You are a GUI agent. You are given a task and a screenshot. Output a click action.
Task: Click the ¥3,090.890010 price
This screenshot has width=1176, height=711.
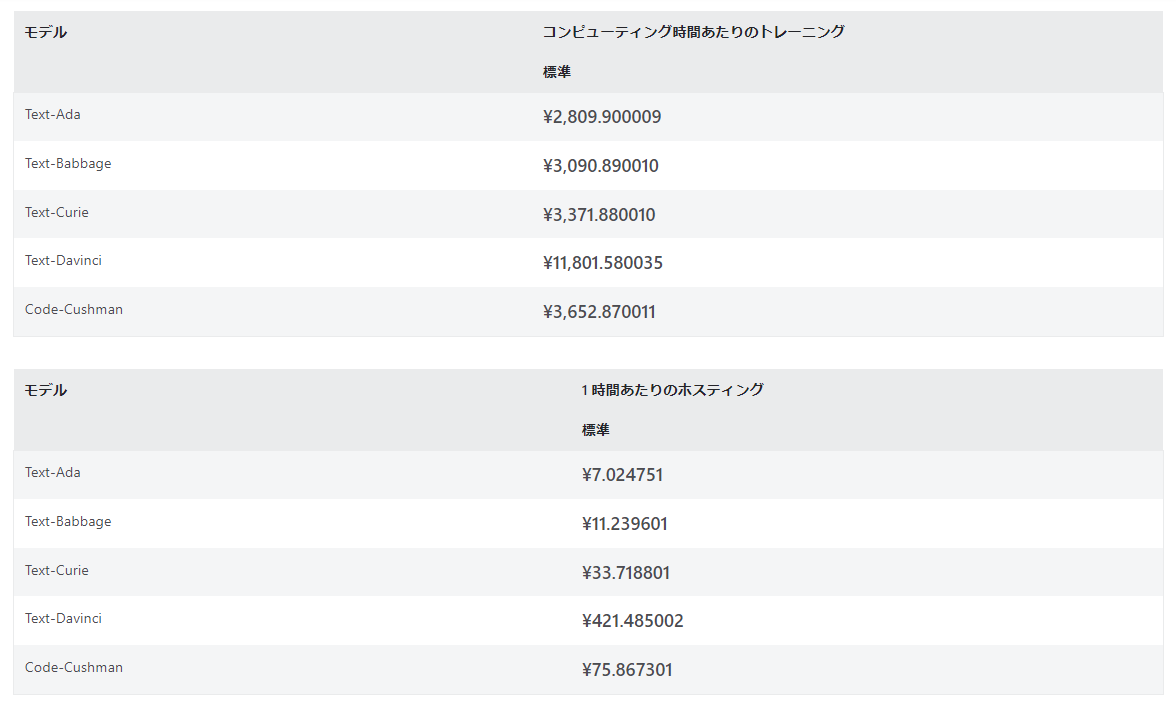coord(601,166)
